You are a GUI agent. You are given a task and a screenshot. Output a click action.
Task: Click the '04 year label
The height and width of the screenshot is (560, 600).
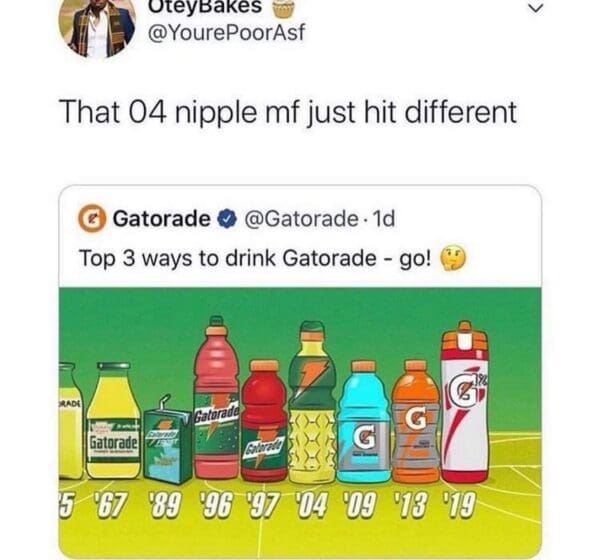pyautogui.click(x=312, y=505)
